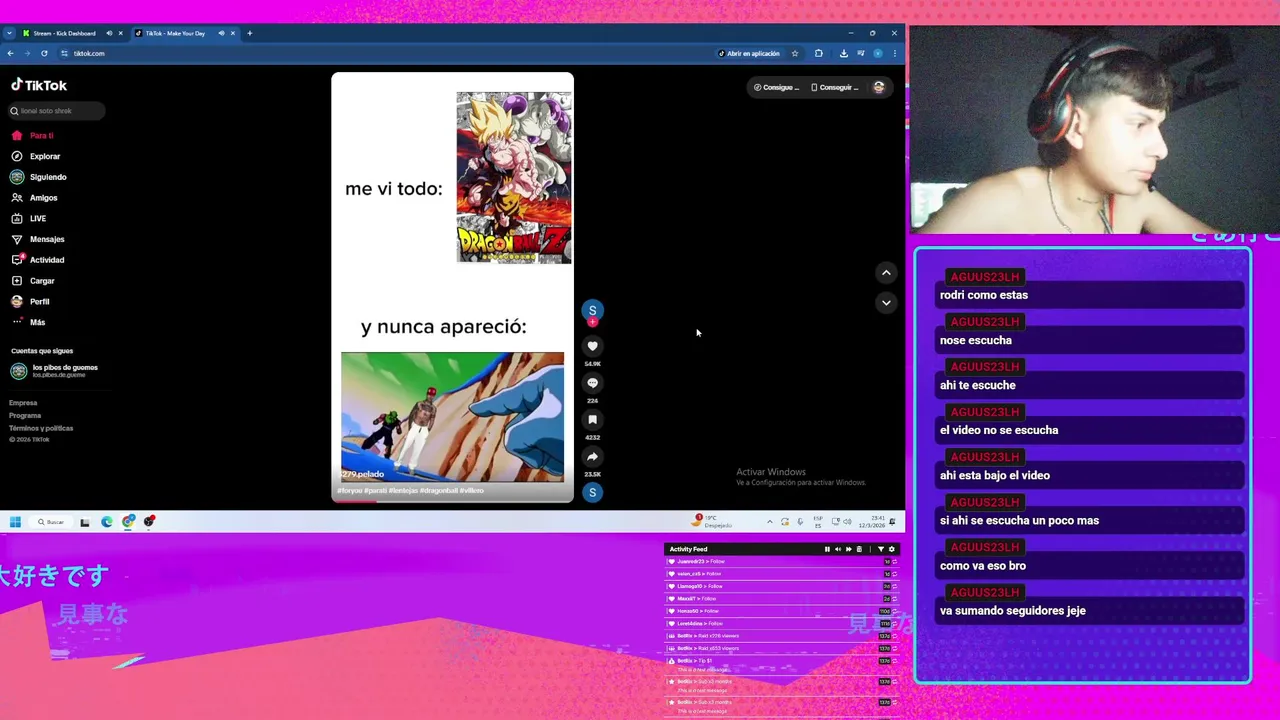Click the TikTok search field
1280x720 pixels.
click(x=57, y=111)
